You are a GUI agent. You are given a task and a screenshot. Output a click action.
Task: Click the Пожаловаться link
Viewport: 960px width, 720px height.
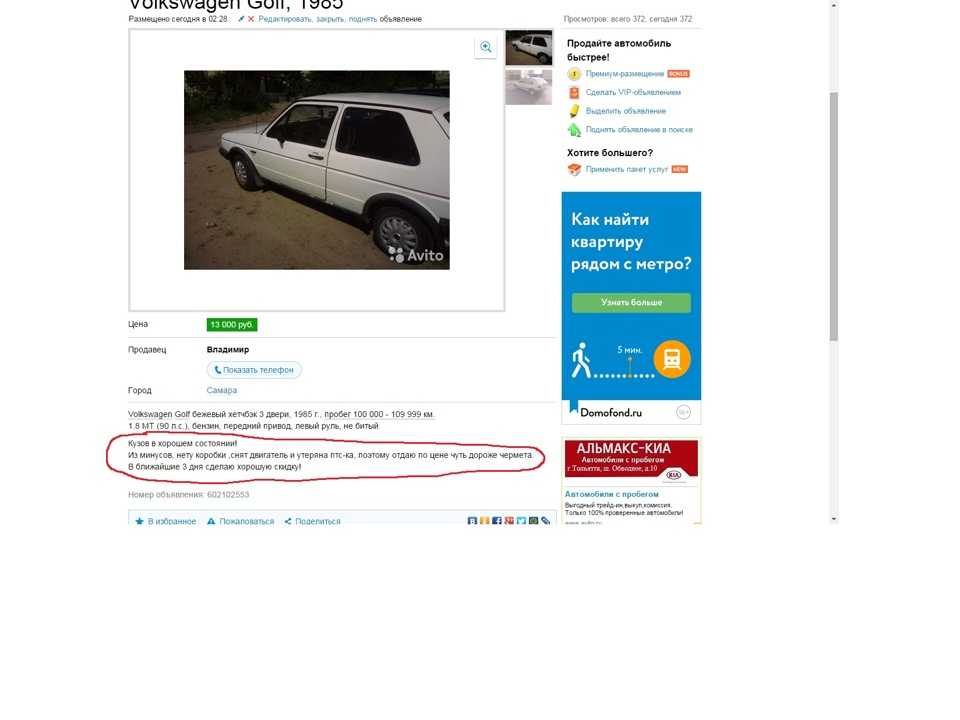pyautogui.click(x=247, y=521)
